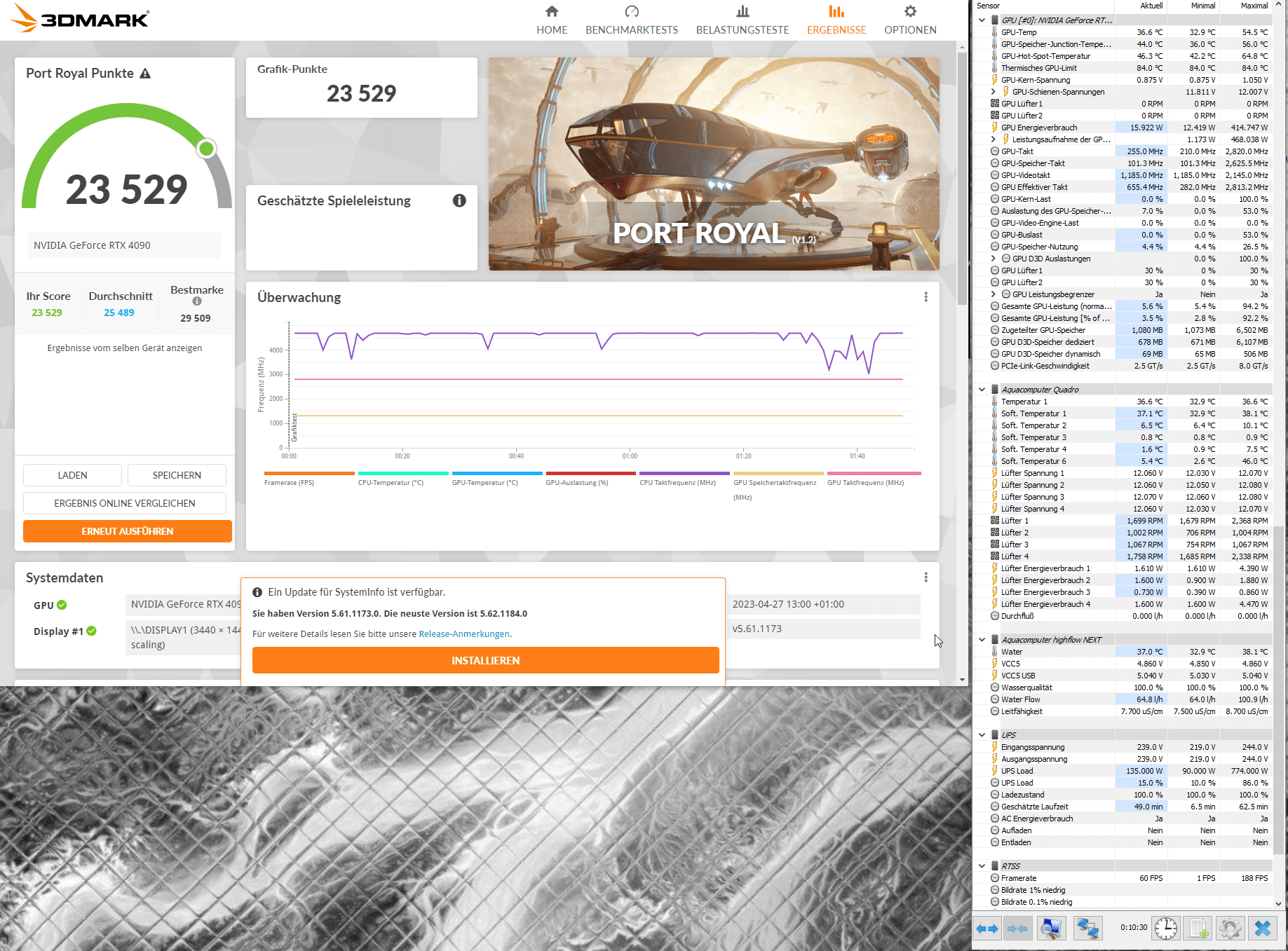This screenshot has width=1288, height=951.
Task: Click the Aktuell column header
Action: [1141, 6]
